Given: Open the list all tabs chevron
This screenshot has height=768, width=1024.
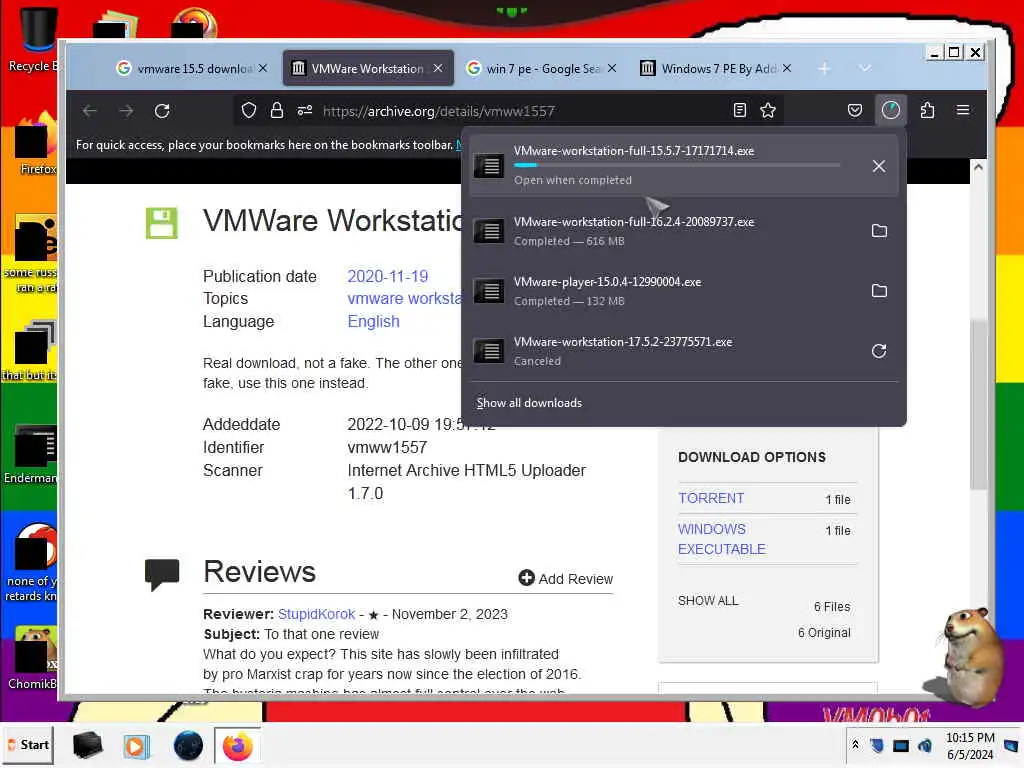Looking at the screenshot, I should [x=865, y=69].
